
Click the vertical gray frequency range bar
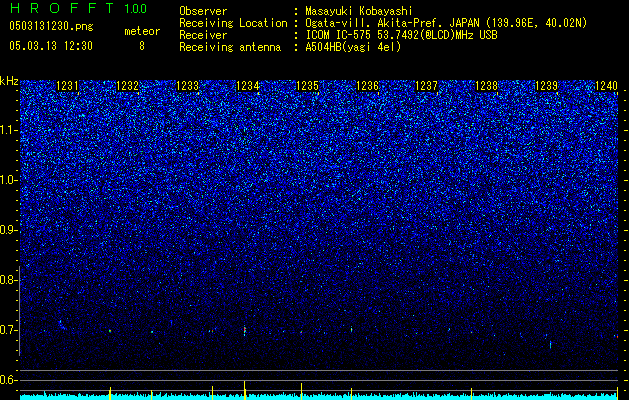(x=20, y=311)
